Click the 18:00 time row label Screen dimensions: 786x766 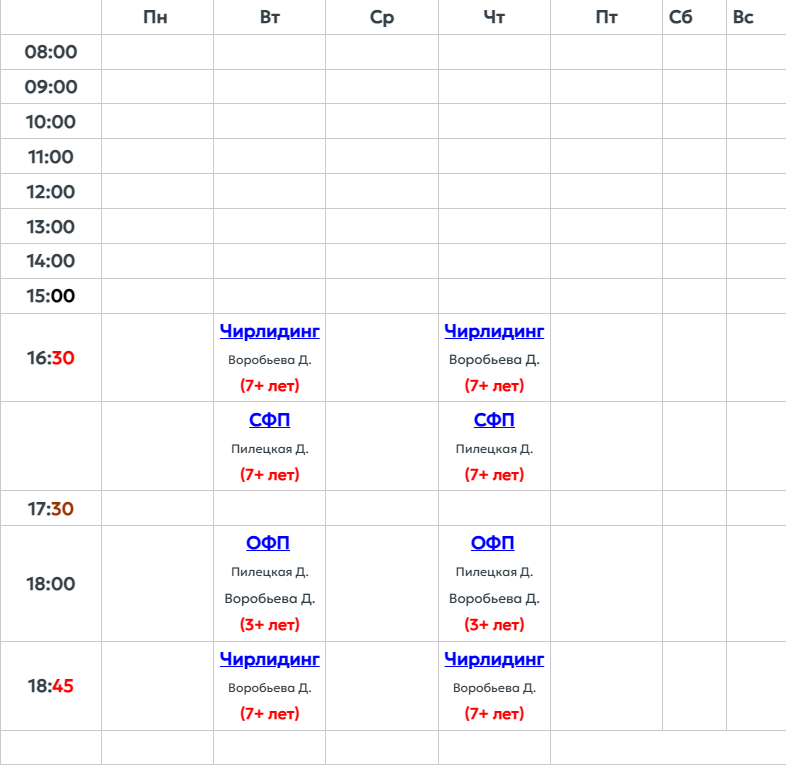[51, 584]
